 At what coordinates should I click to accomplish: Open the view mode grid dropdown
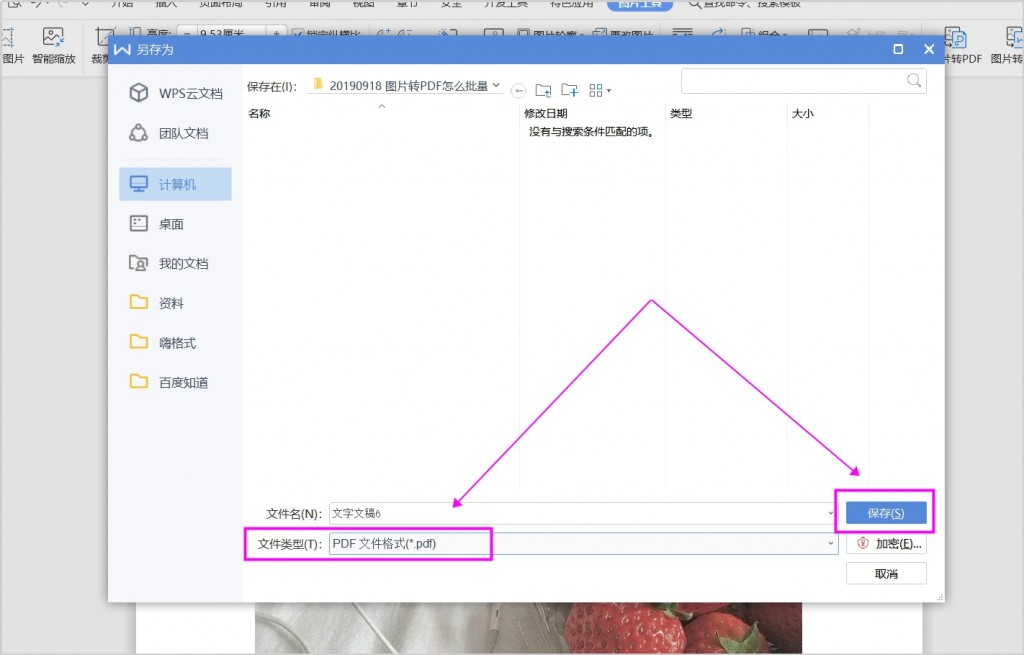[x=600, y=90]
